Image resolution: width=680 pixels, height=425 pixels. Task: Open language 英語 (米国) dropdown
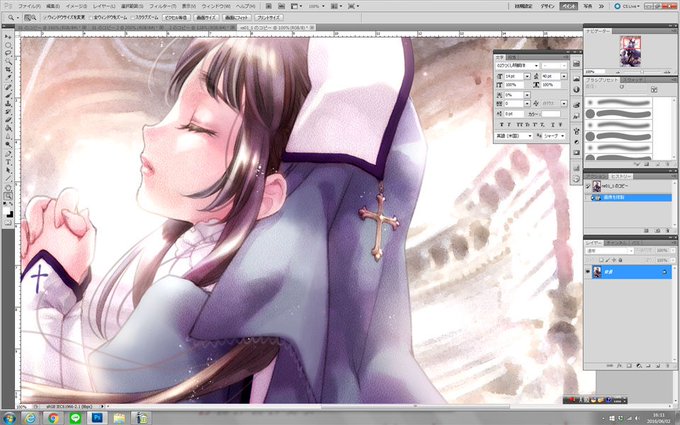(514, 136)
